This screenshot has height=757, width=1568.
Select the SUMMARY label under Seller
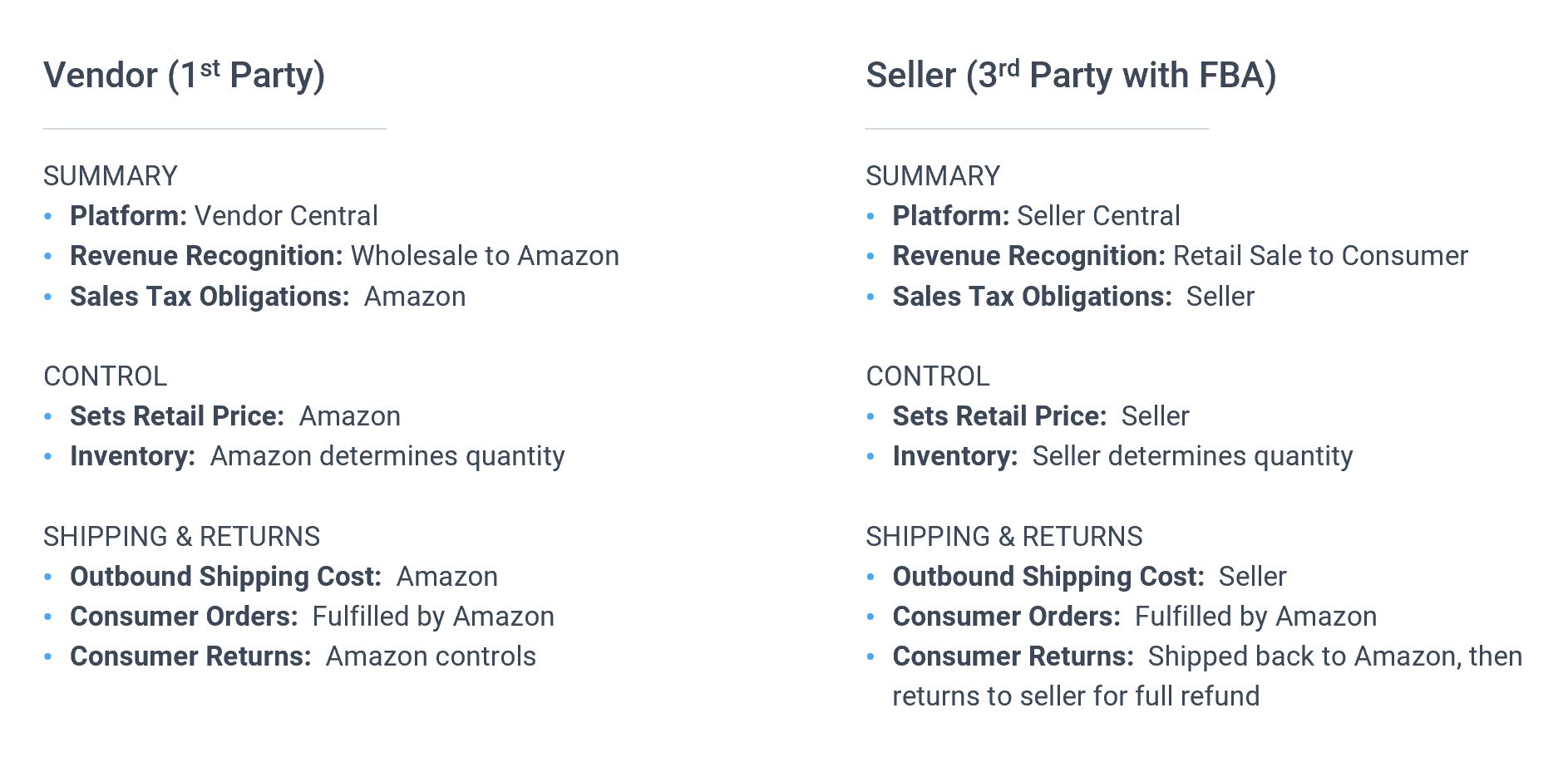pos(933,176)
